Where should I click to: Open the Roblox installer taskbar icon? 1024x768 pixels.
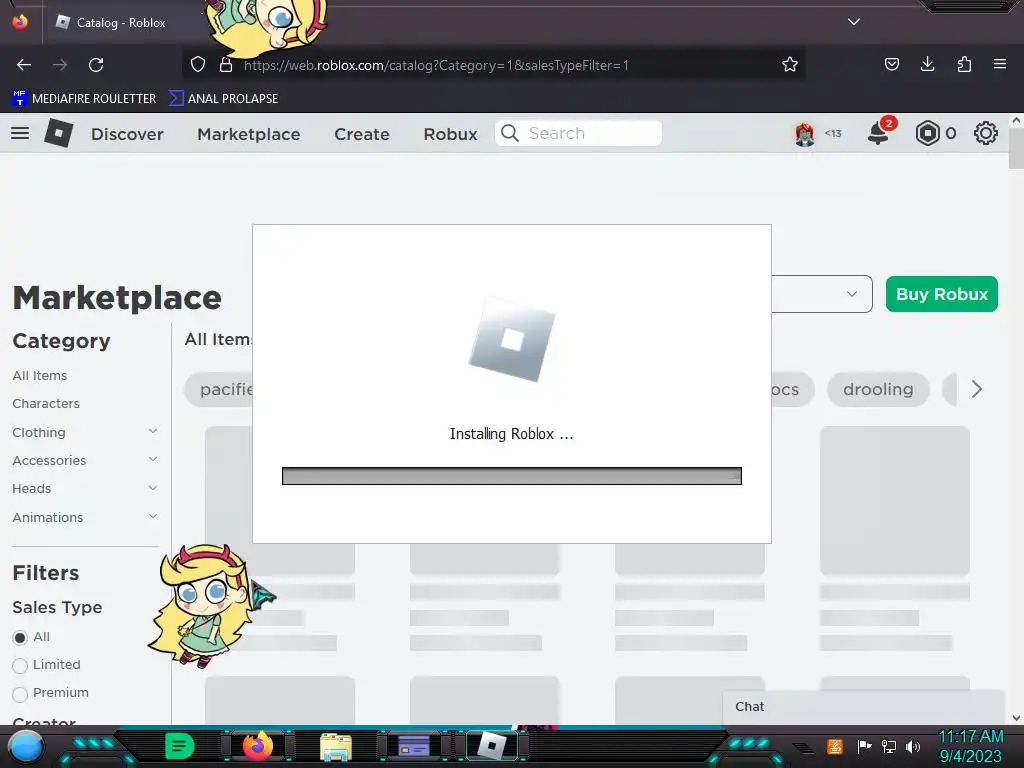click(492, 746)
